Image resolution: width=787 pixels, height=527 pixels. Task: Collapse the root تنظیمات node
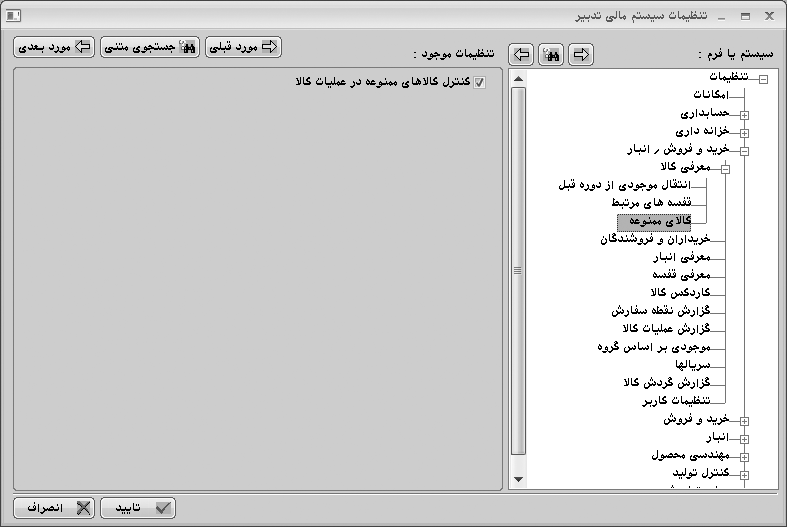point(762,79)
